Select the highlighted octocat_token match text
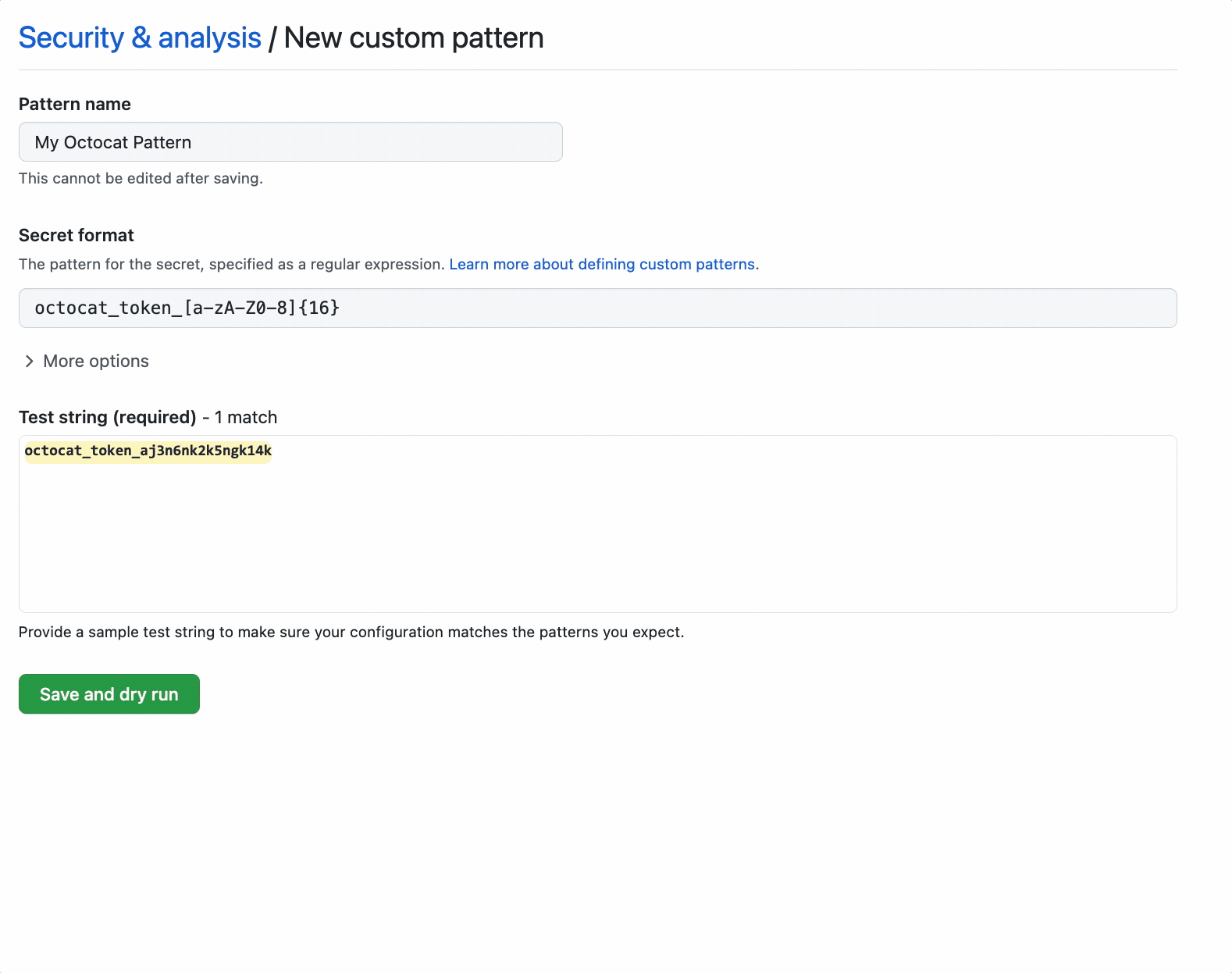 (148, 451)
